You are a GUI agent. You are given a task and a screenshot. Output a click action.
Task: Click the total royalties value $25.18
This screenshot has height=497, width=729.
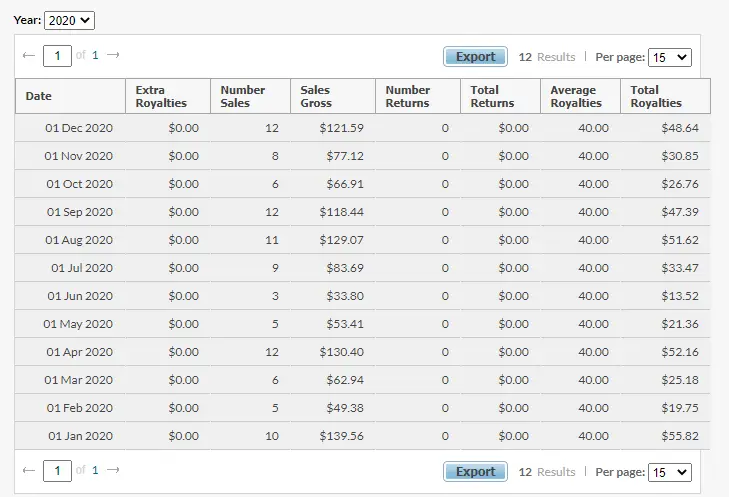coord(680,380)
